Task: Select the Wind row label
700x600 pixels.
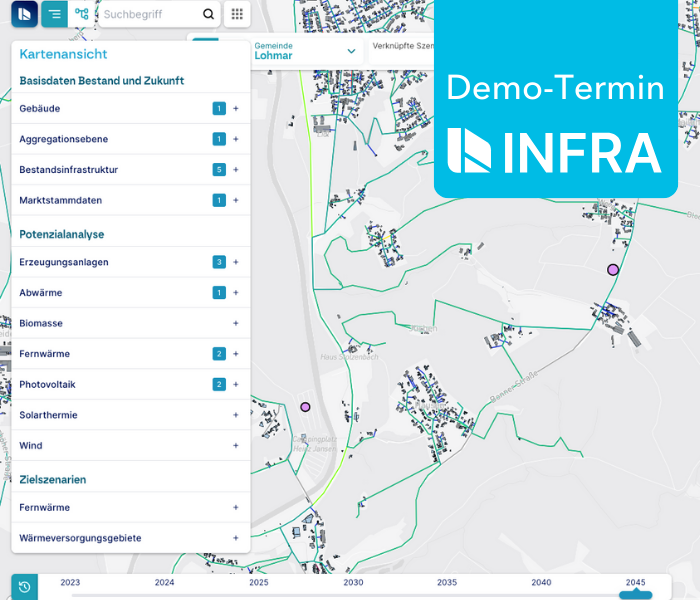Action: tap(31, 446)
